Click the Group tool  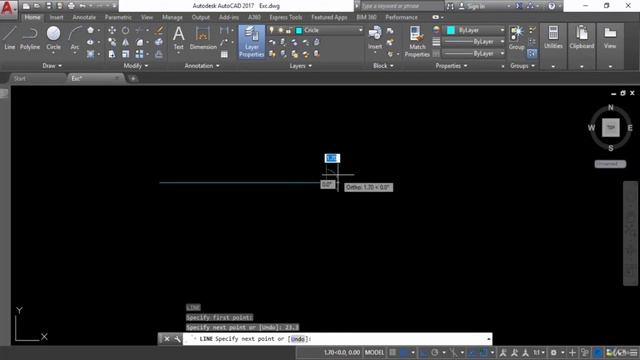tap(517, 38)
